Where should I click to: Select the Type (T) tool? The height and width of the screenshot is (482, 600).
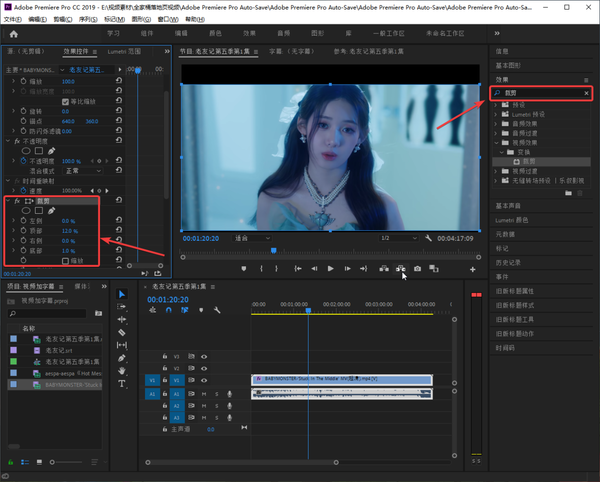coord(122,383)
